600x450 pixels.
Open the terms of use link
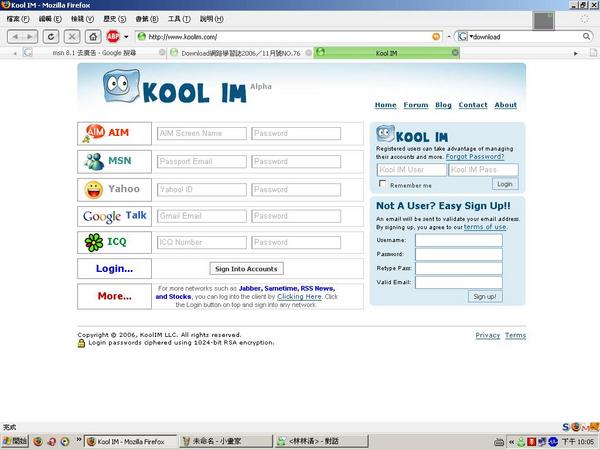point(485,227)
